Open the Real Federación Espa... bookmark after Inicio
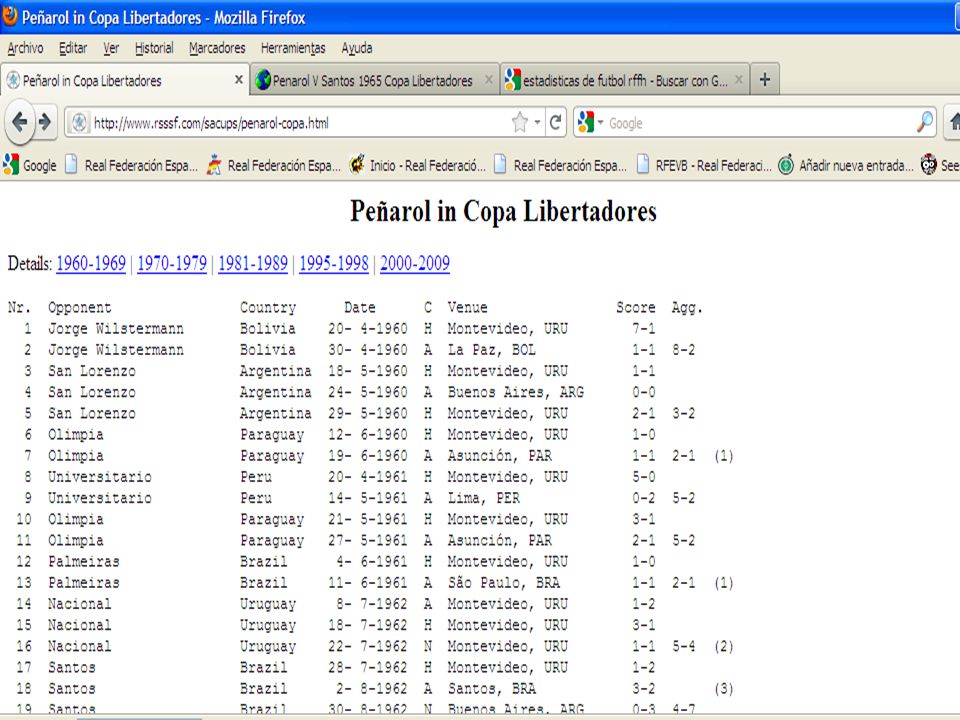Viewport: 960px width, 720px height. click(x=560, y=165)
